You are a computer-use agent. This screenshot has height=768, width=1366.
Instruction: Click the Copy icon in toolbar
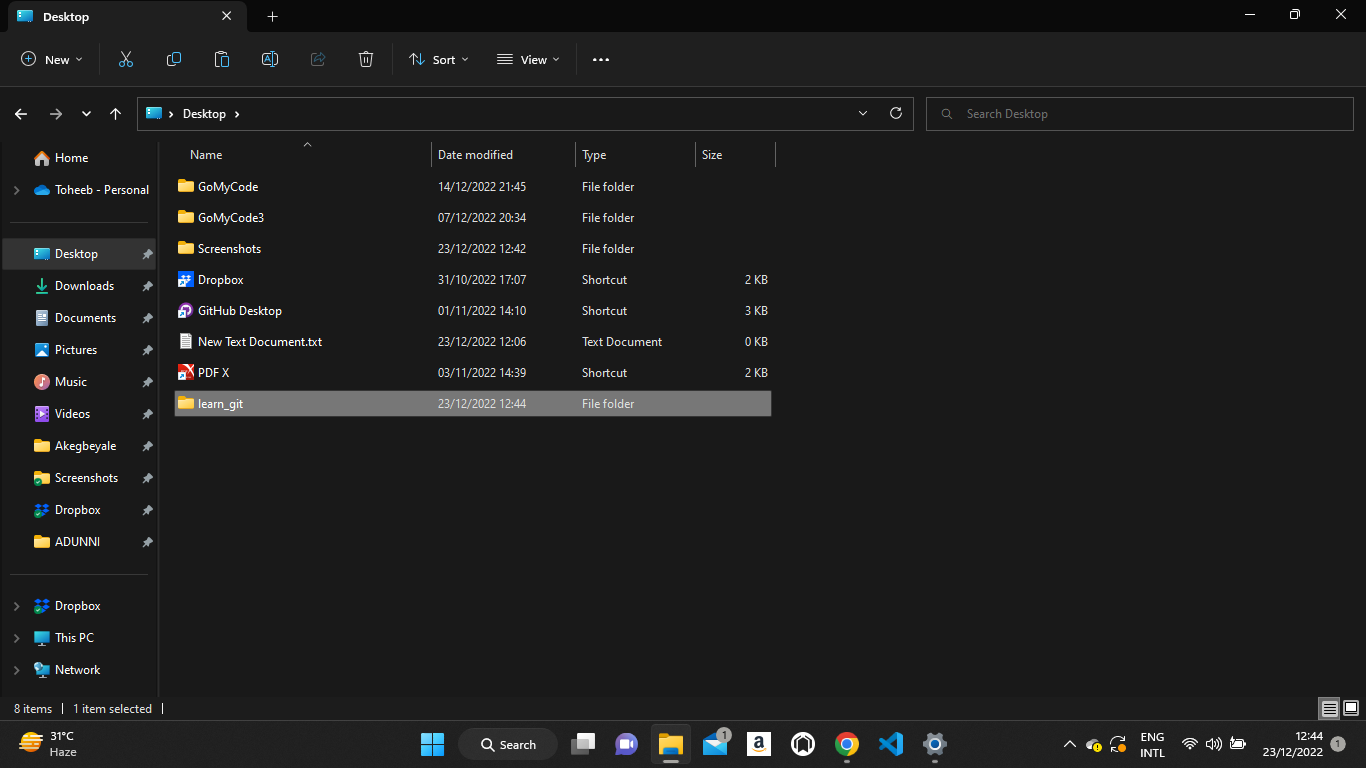[174, 60]
